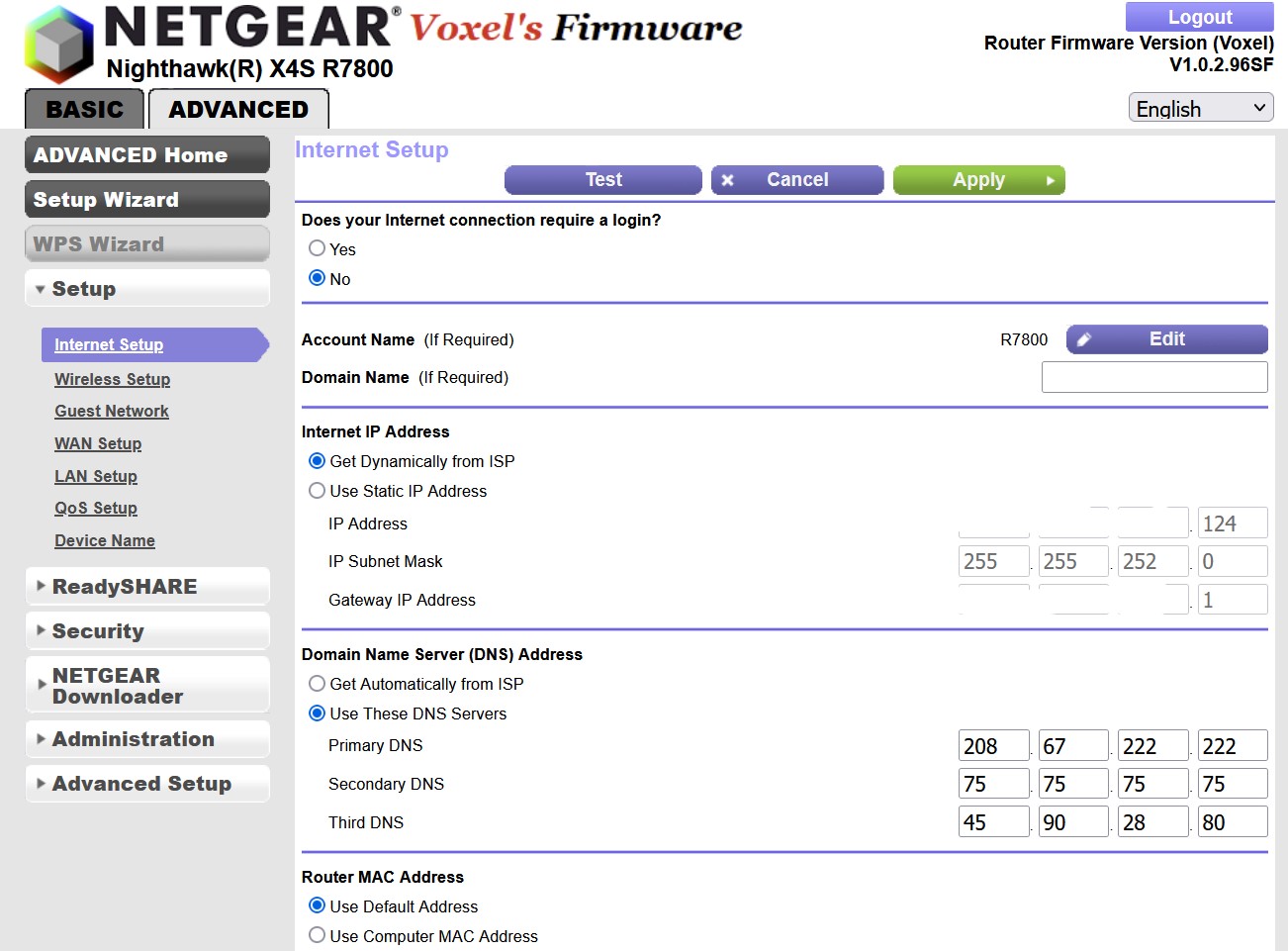Image resolution: width=1288 pixels, height=951 pixels.
Task: Select Yes for Internet login required
Action: coord(318,248)
